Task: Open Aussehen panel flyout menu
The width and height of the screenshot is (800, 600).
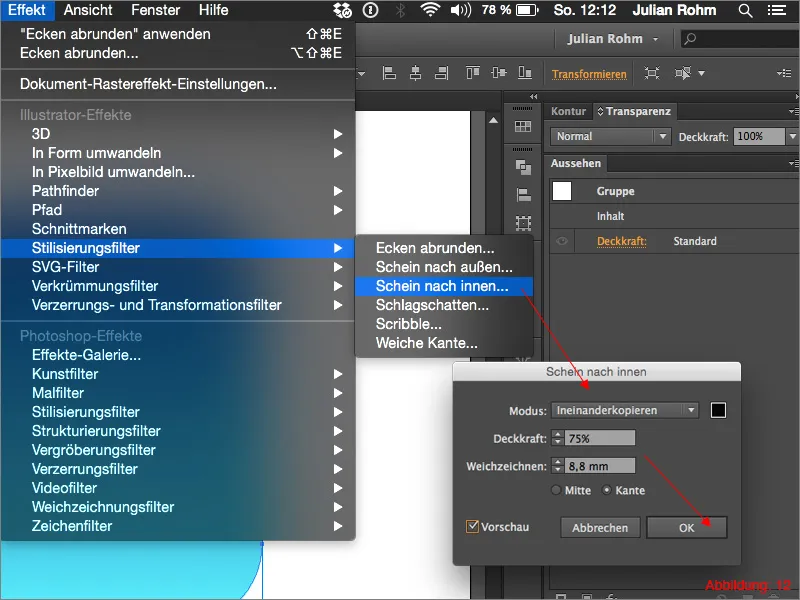Action: point(793,163)
